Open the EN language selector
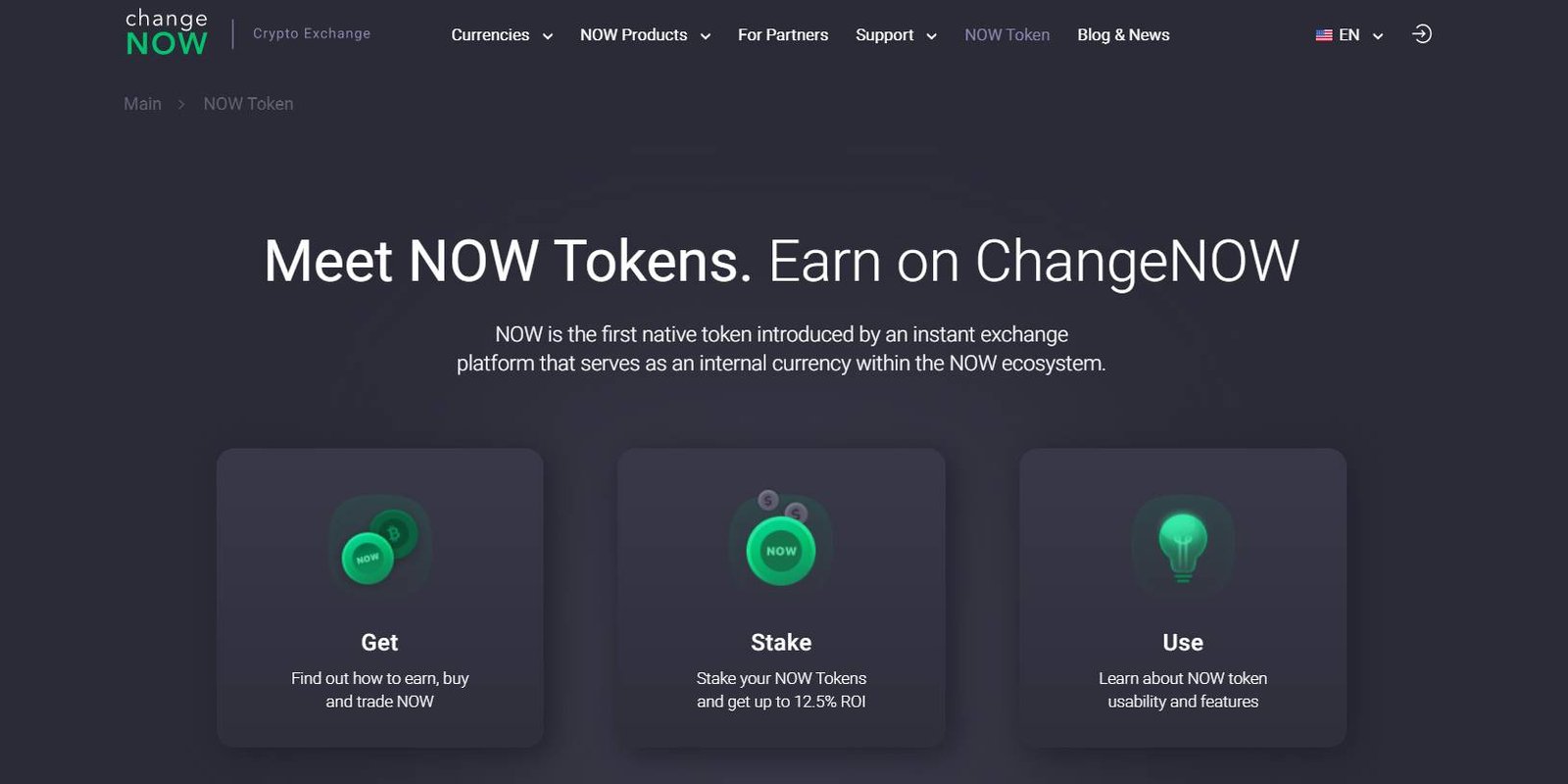Screen dimensions: 1568x784 click(1349, 35)
